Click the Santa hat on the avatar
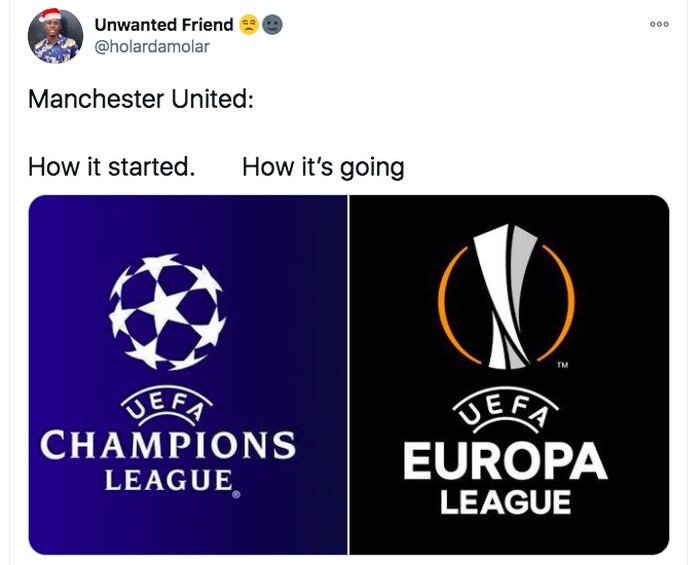This screenshot has height=565, width=700. pos(49,15)
